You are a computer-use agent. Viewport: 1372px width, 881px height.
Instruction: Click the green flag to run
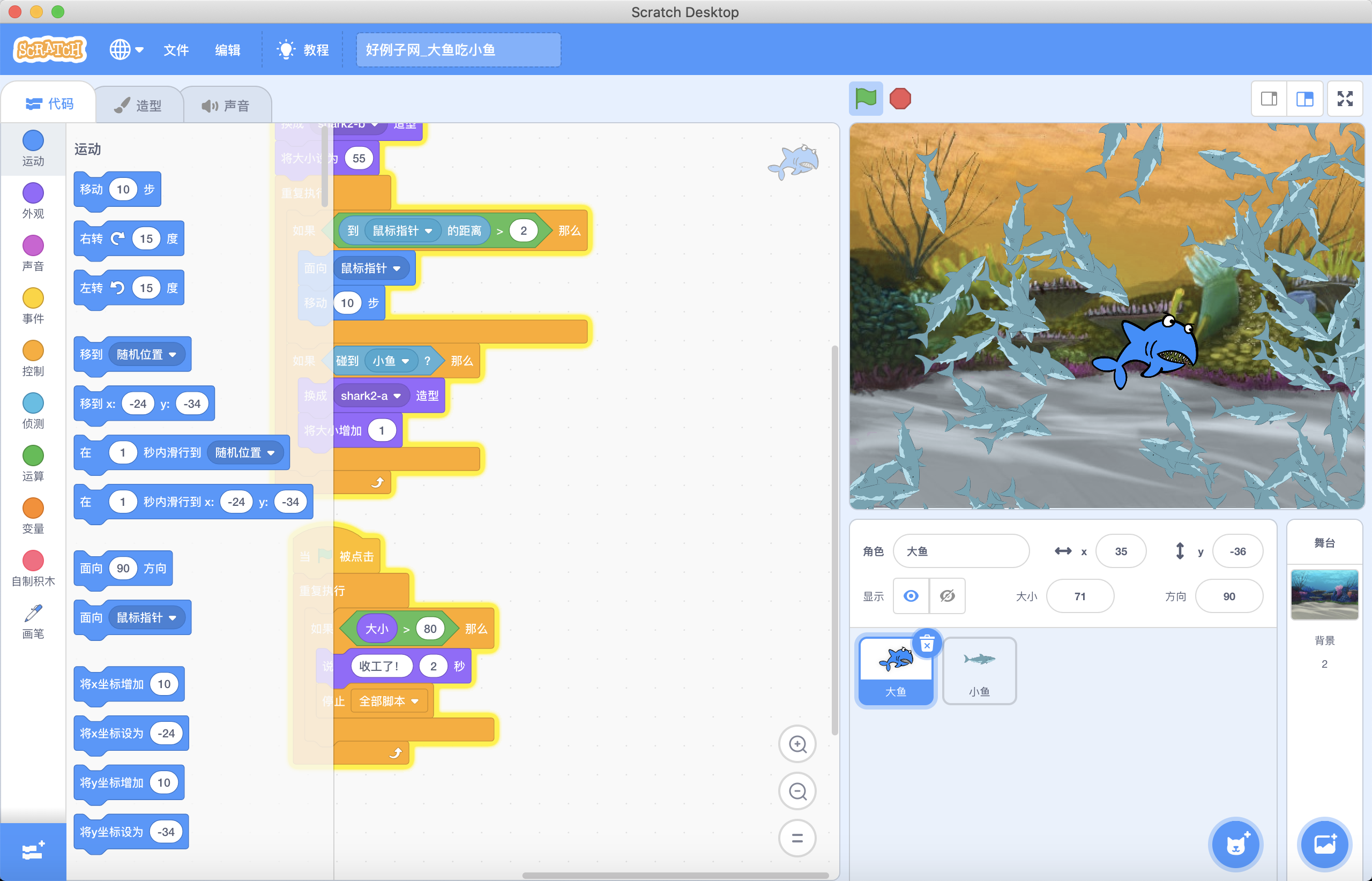coord(865,99)
